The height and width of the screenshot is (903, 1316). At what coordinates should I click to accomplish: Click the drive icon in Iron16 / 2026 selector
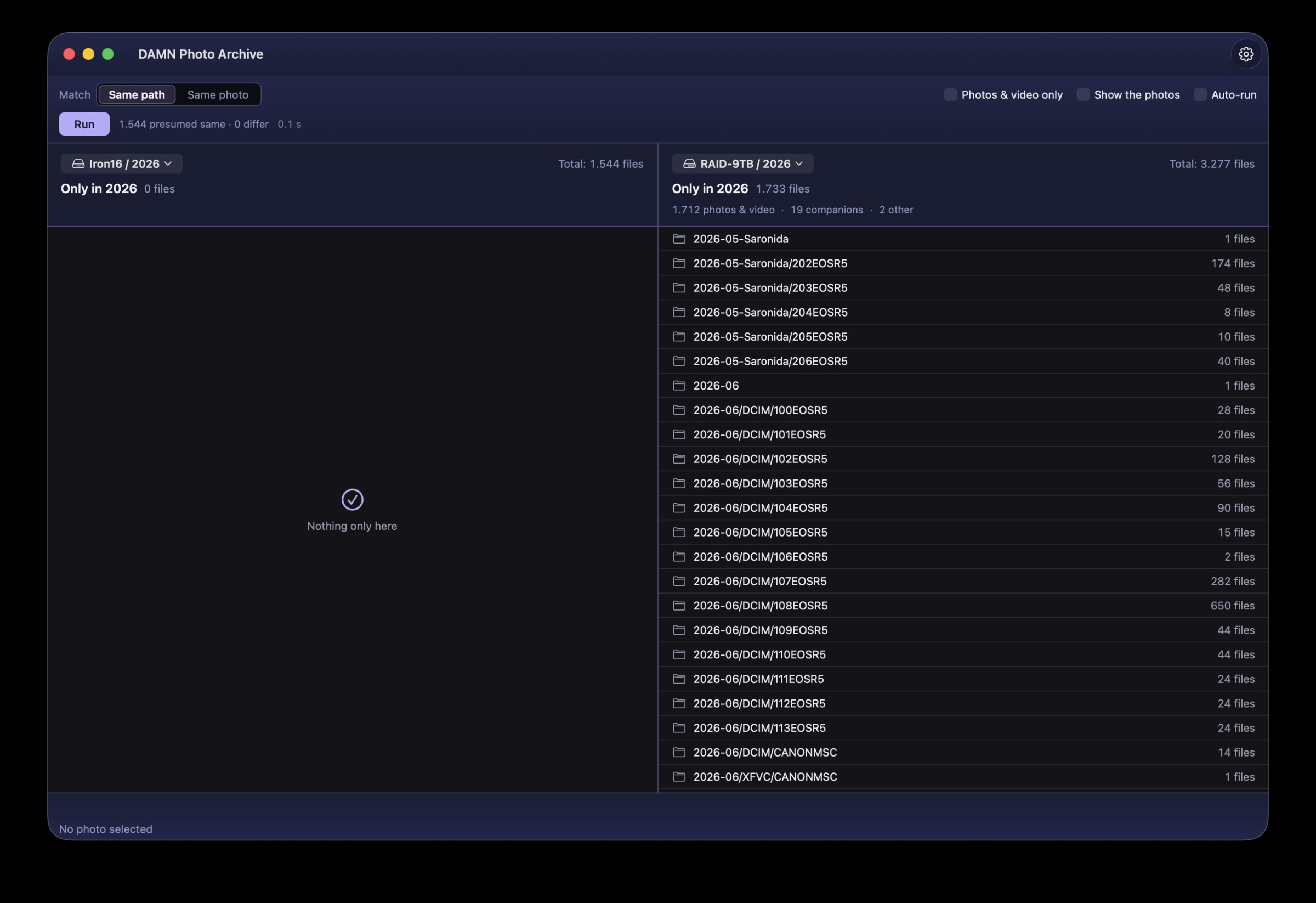78,163
